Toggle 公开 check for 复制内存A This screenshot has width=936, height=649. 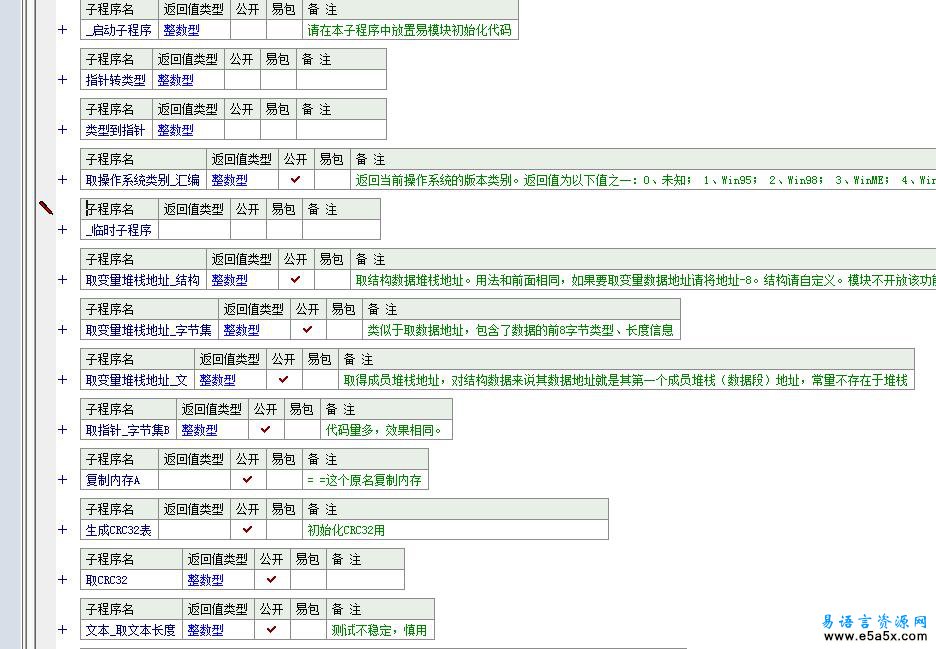point(248,479)
